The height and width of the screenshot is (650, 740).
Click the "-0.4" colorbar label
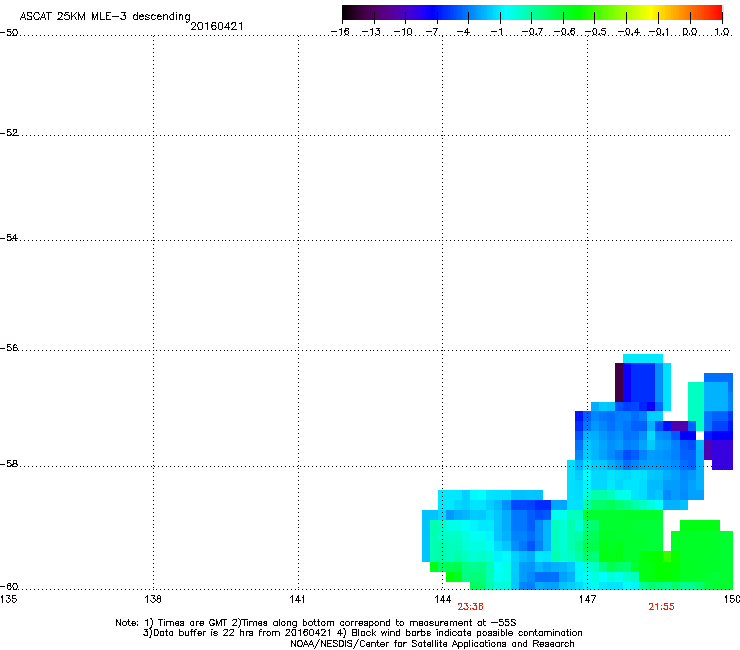pyautogui.click(x=629, y=32)
